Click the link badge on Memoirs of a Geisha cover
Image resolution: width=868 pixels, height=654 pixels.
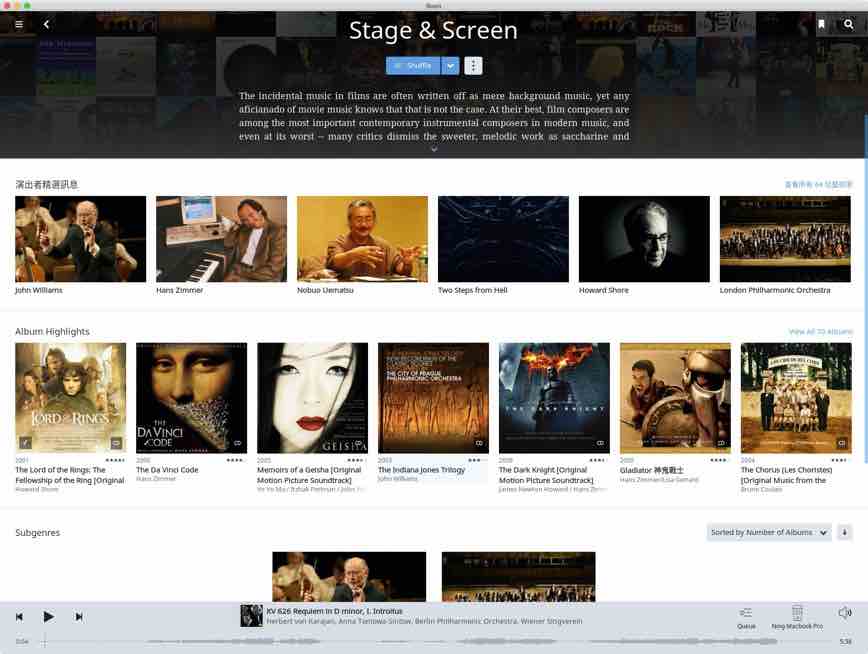pos(358,443)
